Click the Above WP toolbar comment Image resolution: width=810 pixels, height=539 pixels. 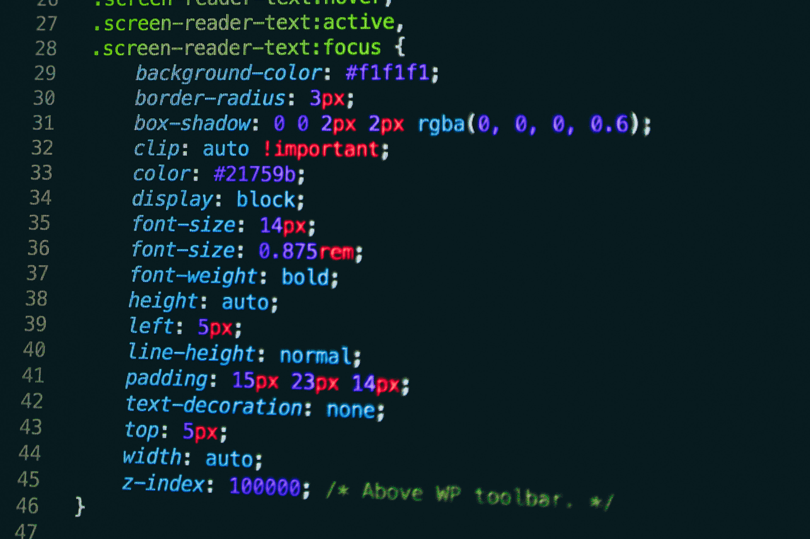coord(470,496)
